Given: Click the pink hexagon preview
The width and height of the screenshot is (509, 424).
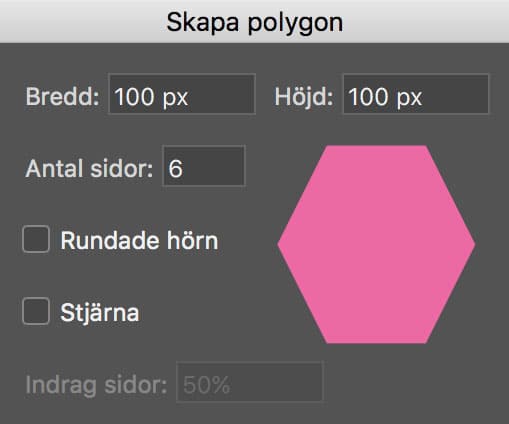Looking at the screenshot, I should pos(376,244).
